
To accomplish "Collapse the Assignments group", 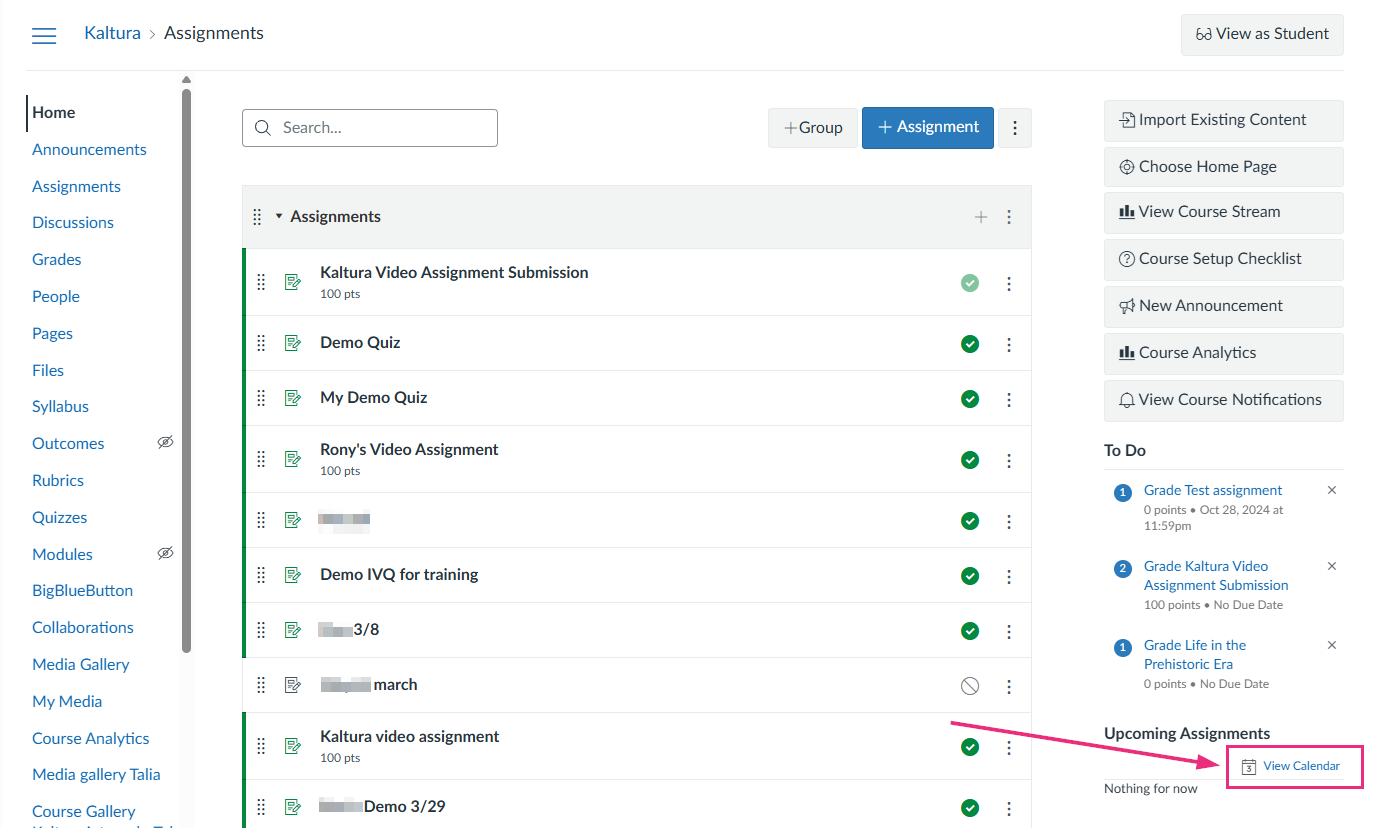I will 279,216.
